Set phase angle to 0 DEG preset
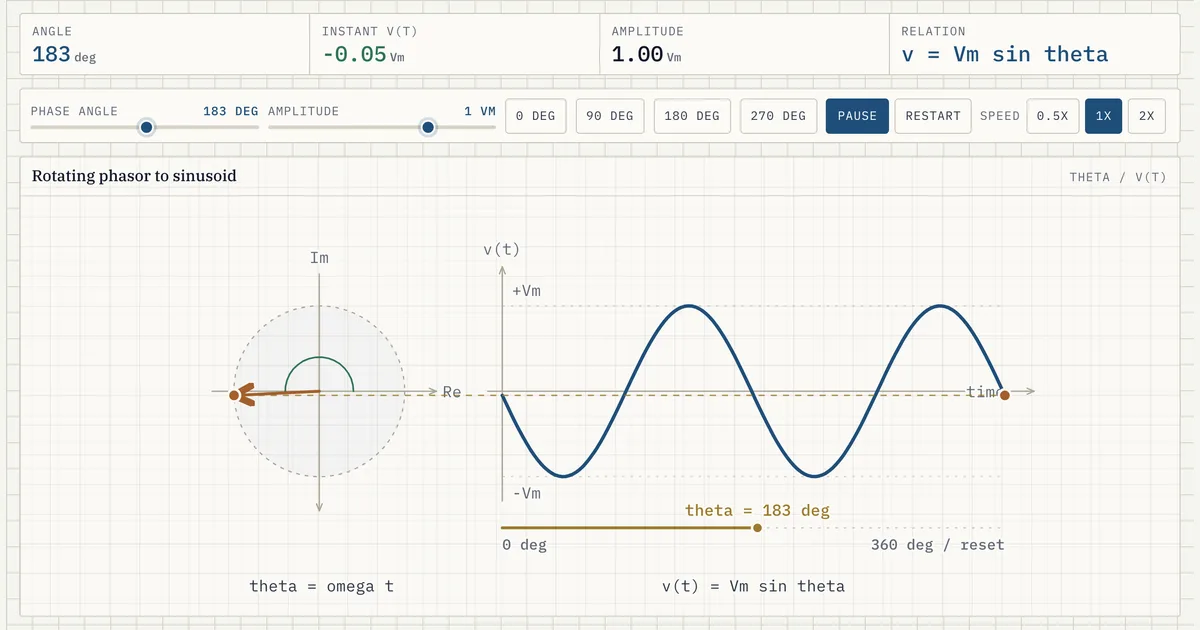1200x630 pixels. (535, 116)
